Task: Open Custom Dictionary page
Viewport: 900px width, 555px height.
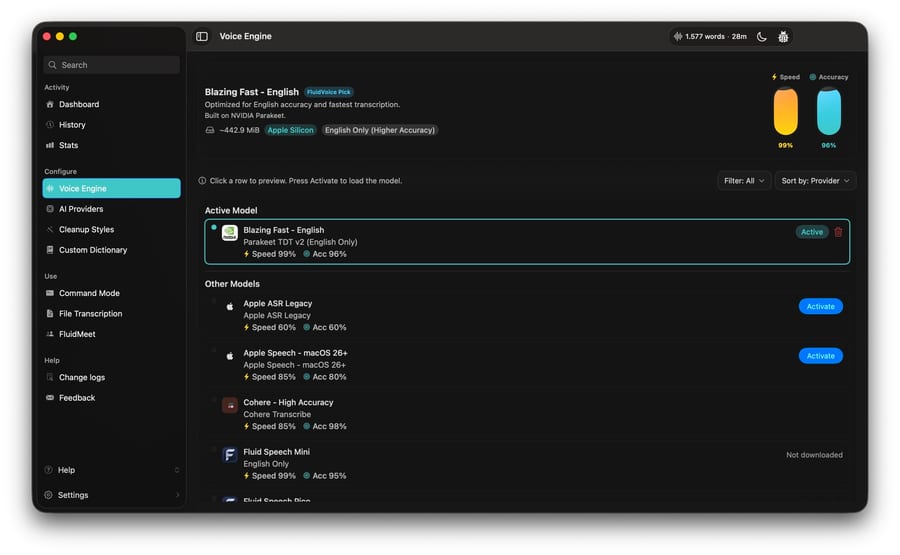Action: tap(111, 250)
